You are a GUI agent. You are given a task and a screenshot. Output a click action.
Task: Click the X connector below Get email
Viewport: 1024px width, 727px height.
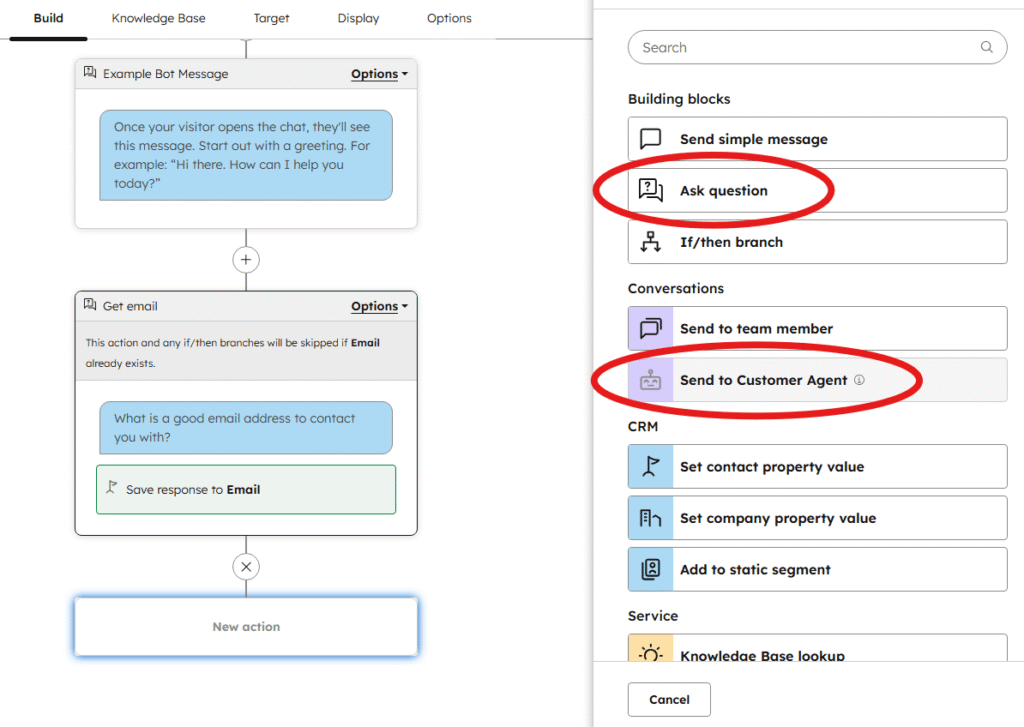tap(246, 567)
